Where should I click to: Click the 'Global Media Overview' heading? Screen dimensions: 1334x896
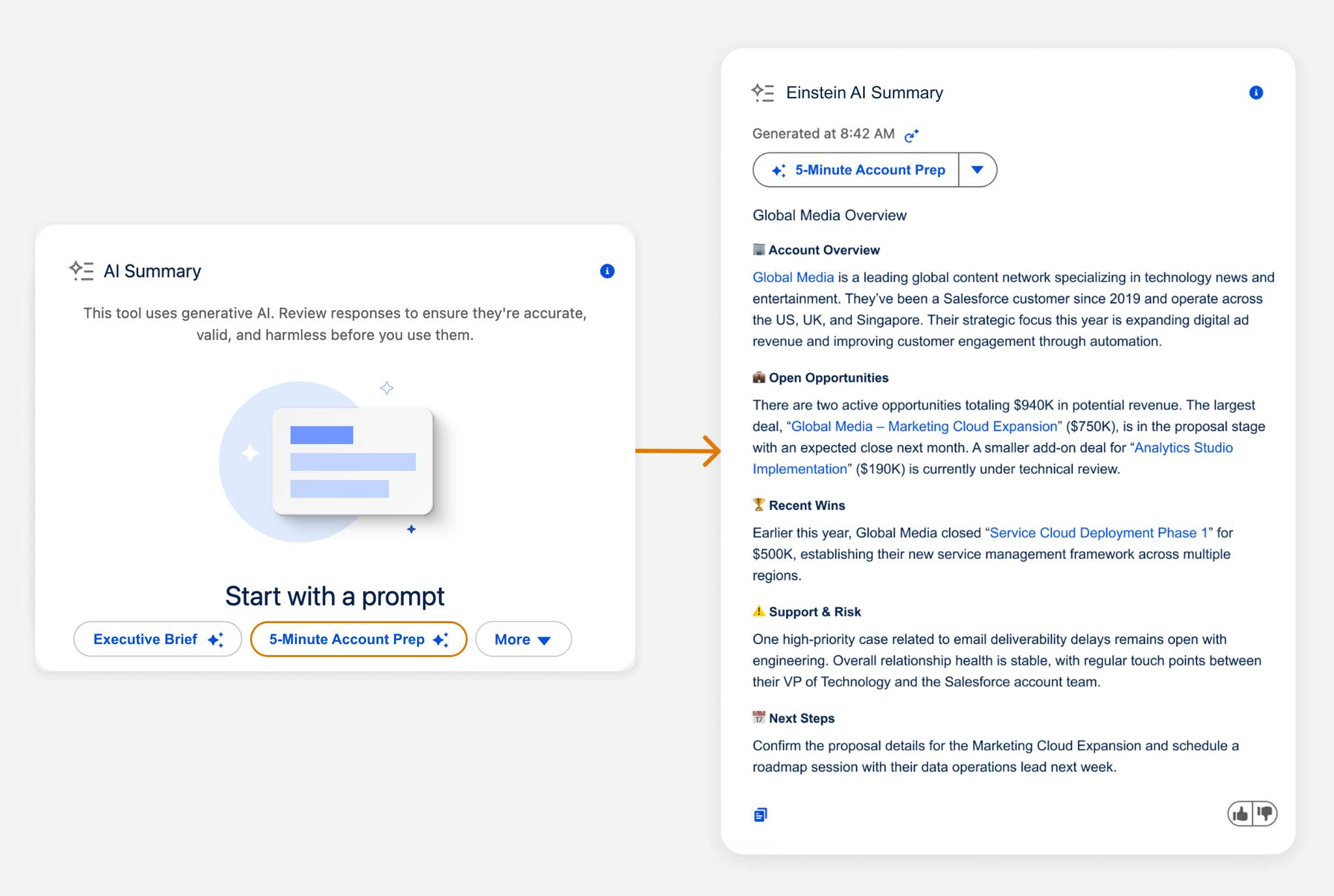[x=829, y=216]
